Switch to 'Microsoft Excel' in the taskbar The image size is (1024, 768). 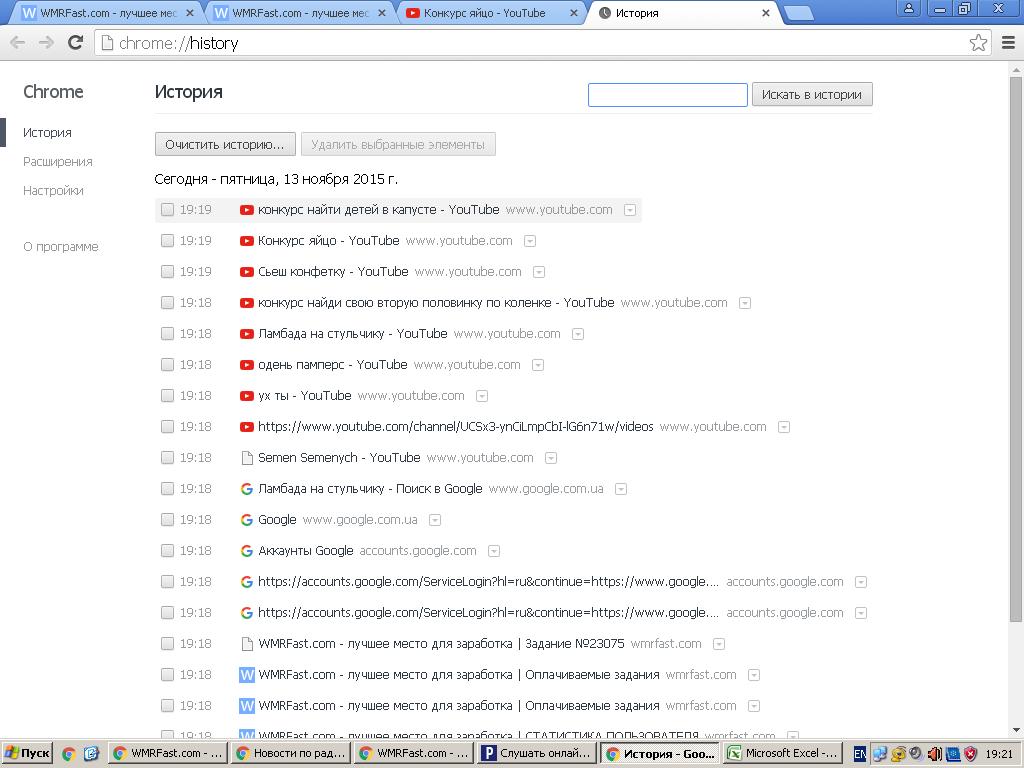click(x=782, y=754)
